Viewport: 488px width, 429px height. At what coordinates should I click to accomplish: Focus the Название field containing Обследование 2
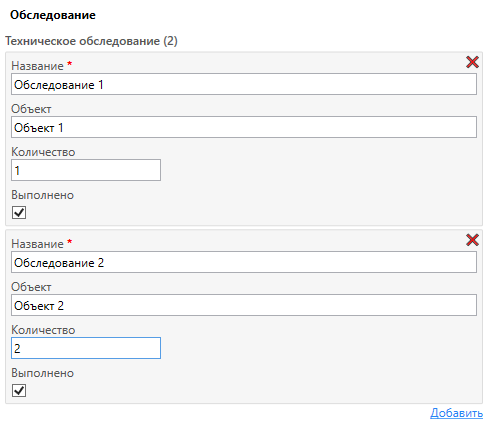(x=244, y=262)
